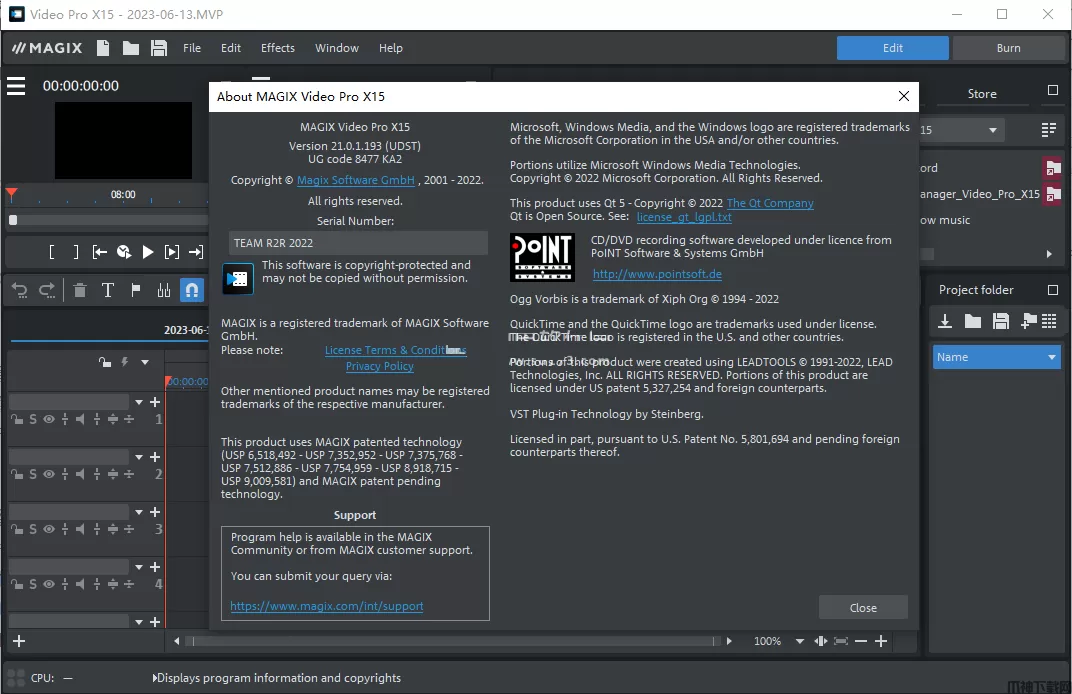
Task: Switch to the Burn tab
Action: (1008, 48)
